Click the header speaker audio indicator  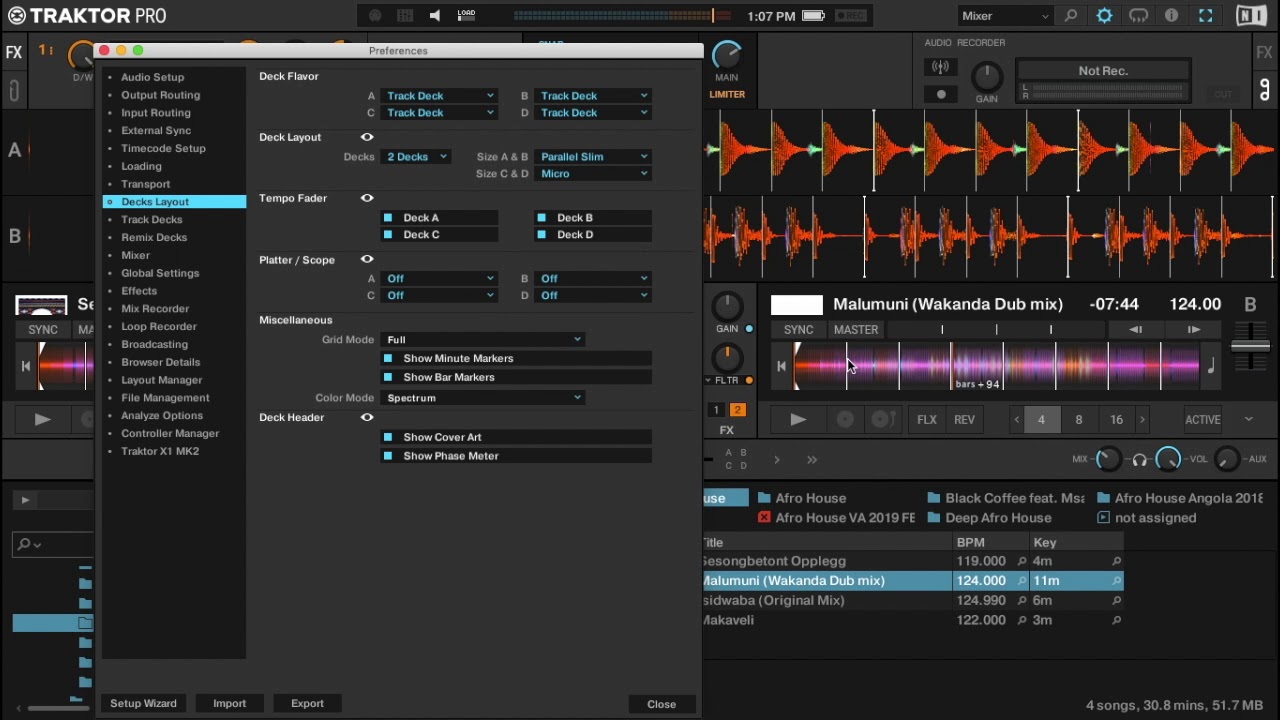coord(434,16)
